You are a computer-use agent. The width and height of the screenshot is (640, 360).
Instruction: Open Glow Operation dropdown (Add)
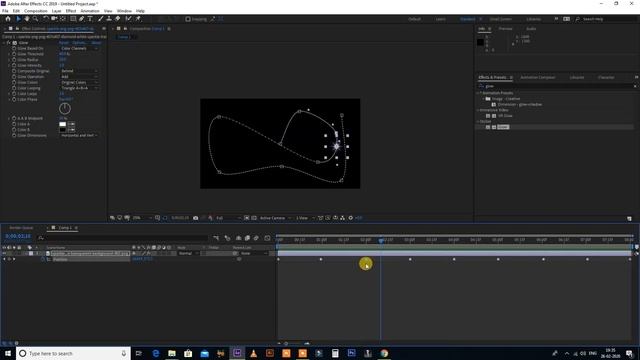(79, 77)
